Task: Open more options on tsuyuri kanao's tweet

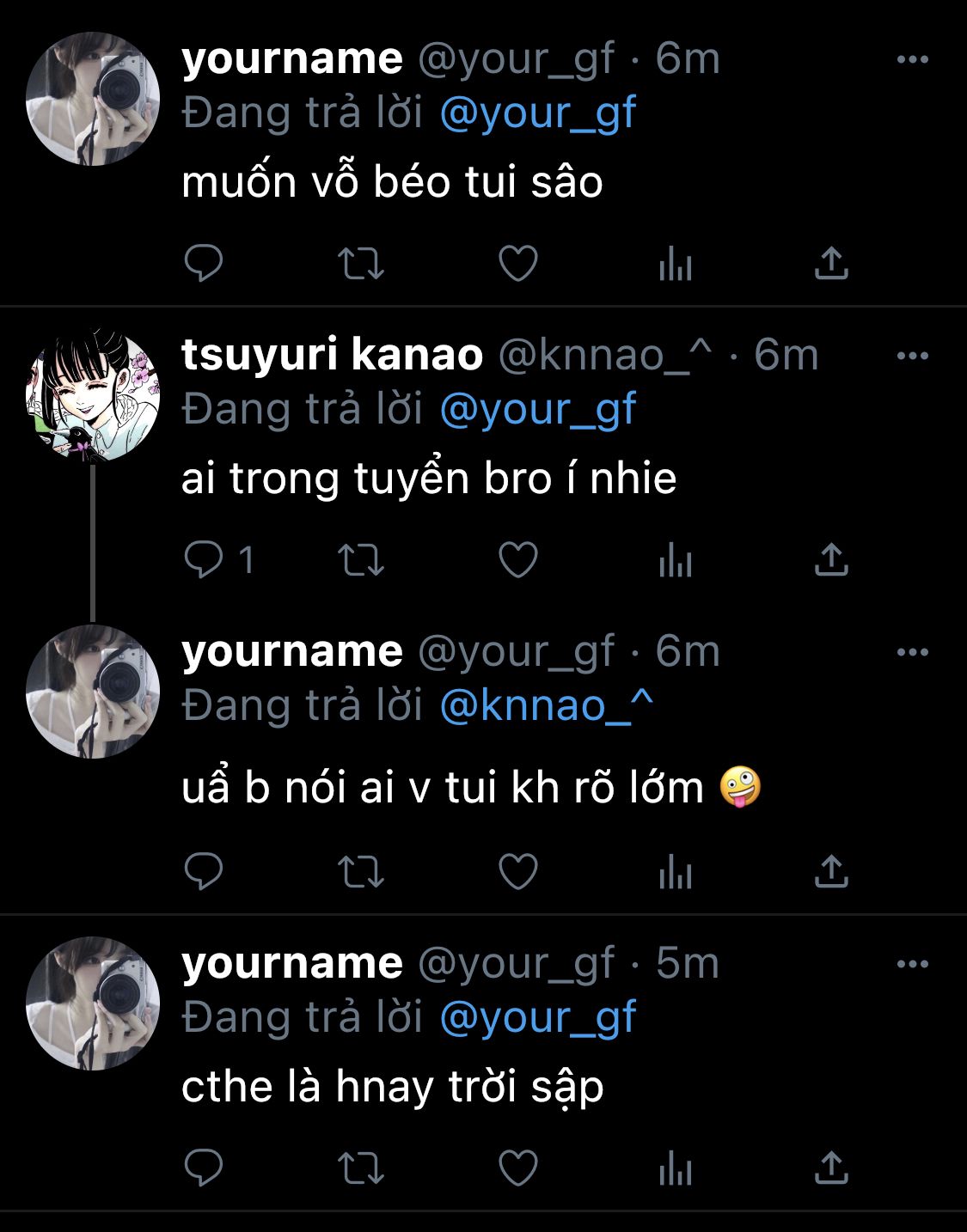Action: [x=912, y=356]
